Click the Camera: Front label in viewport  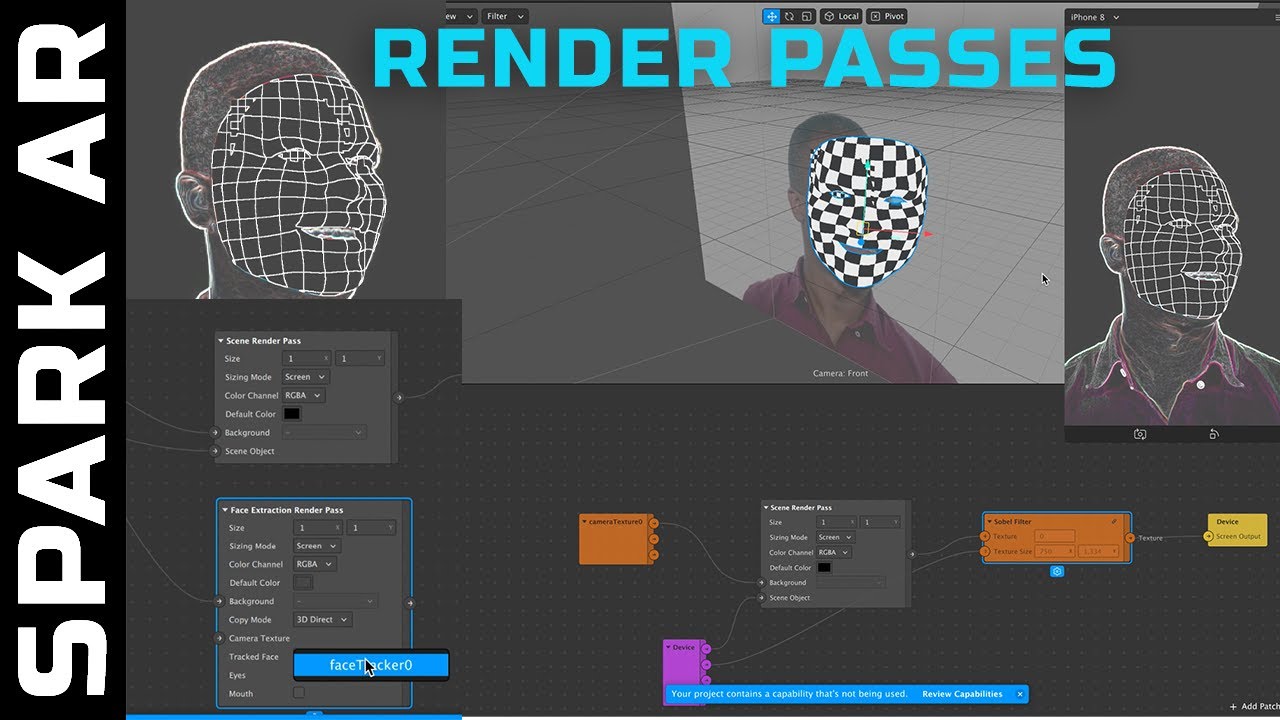point(840,373)
